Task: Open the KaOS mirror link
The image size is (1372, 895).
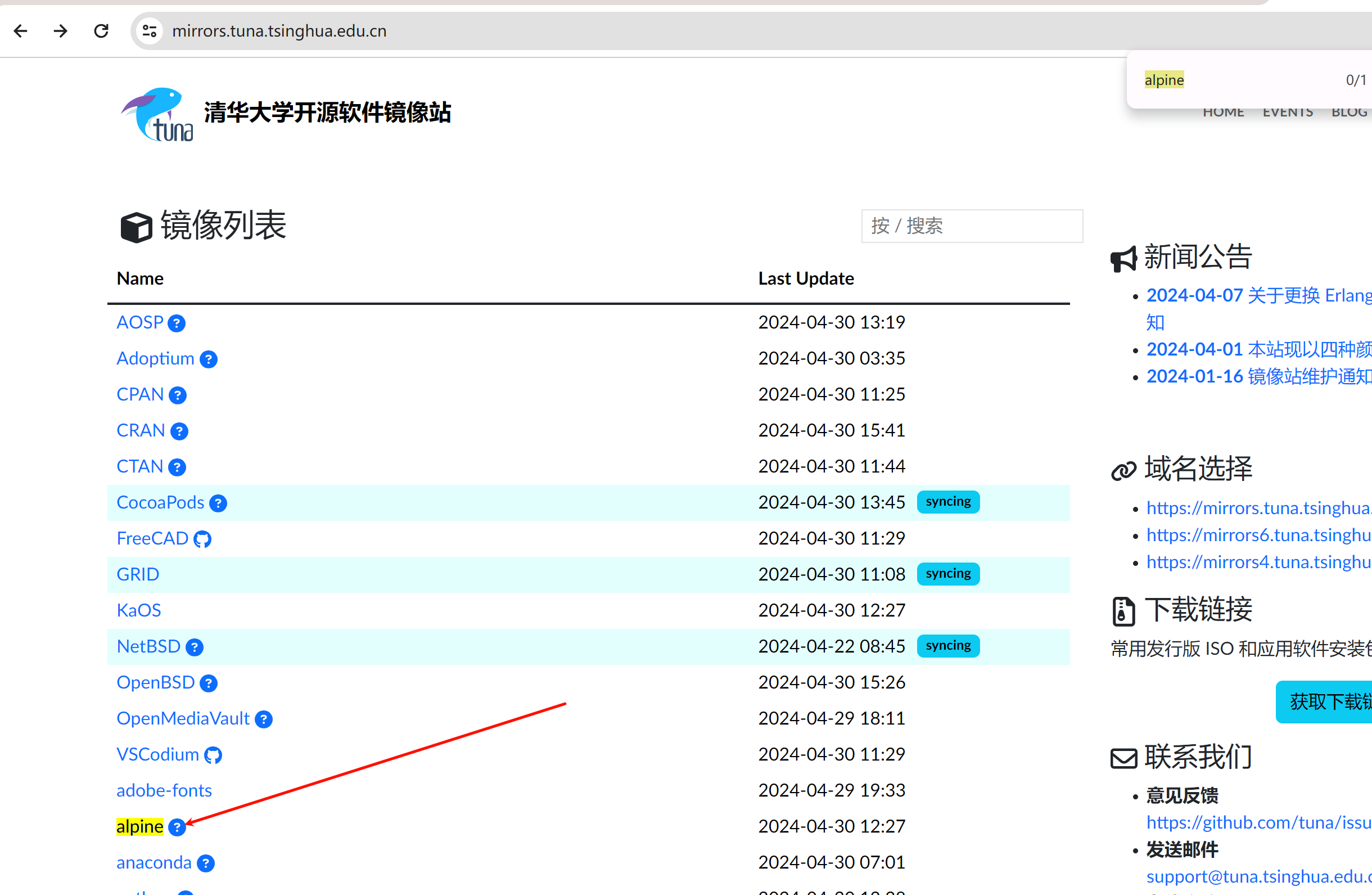Action: 138,610
